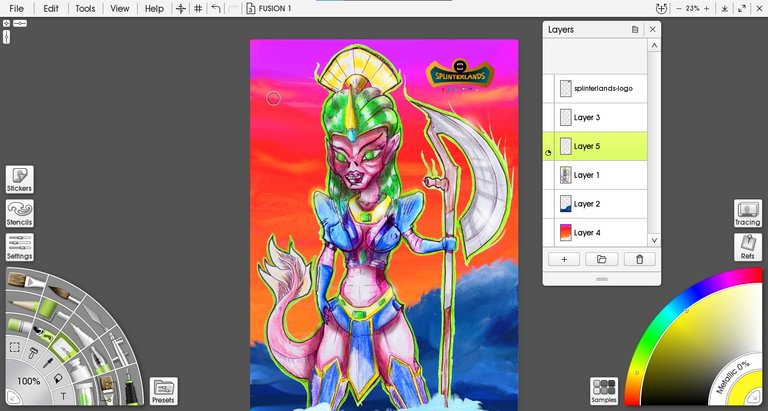Close the Layers panel
768x411 pixels.
click(652, 29)
